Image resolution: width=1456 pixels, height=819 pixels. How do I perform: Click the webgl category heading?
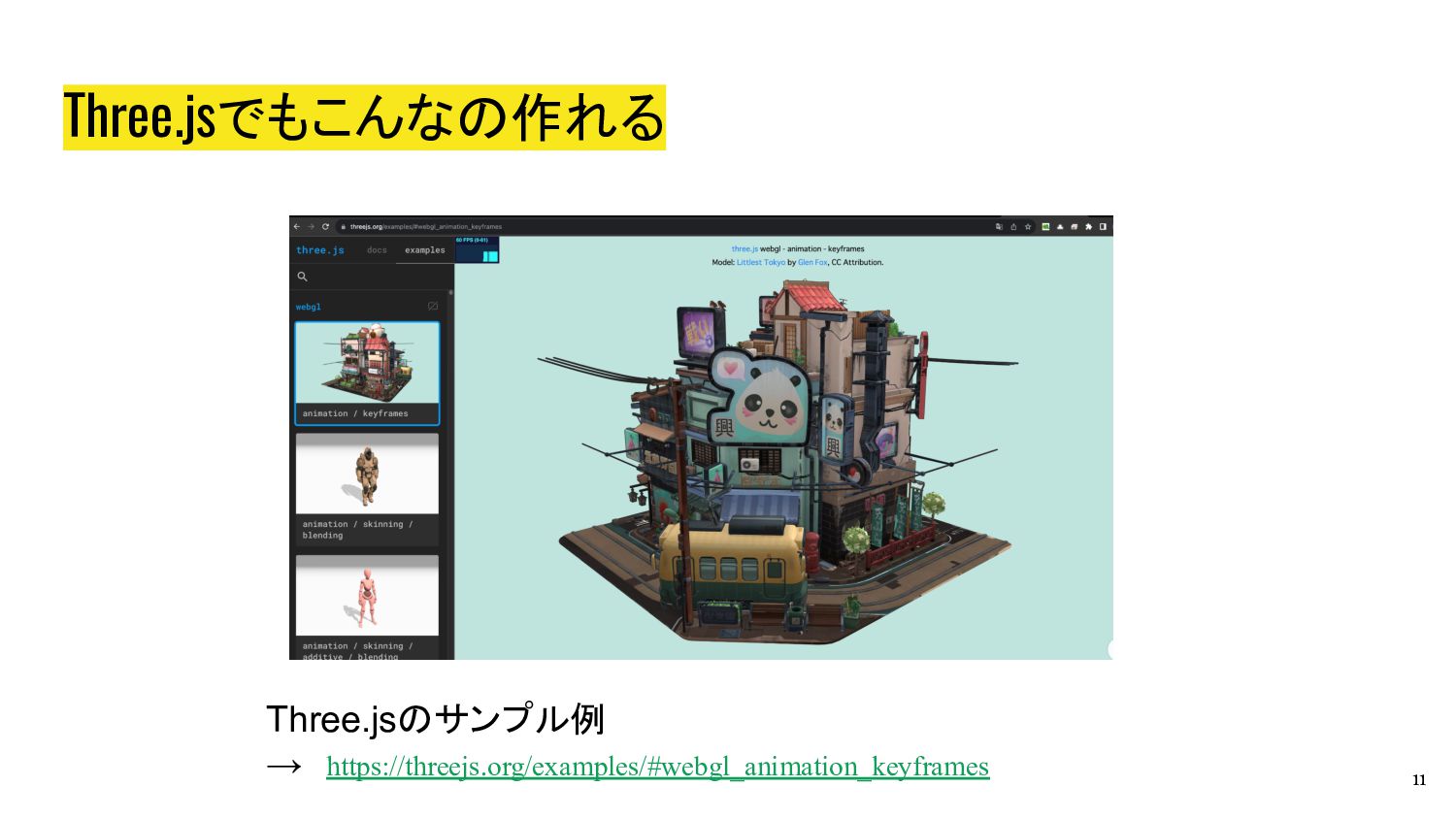pos(309,307)
